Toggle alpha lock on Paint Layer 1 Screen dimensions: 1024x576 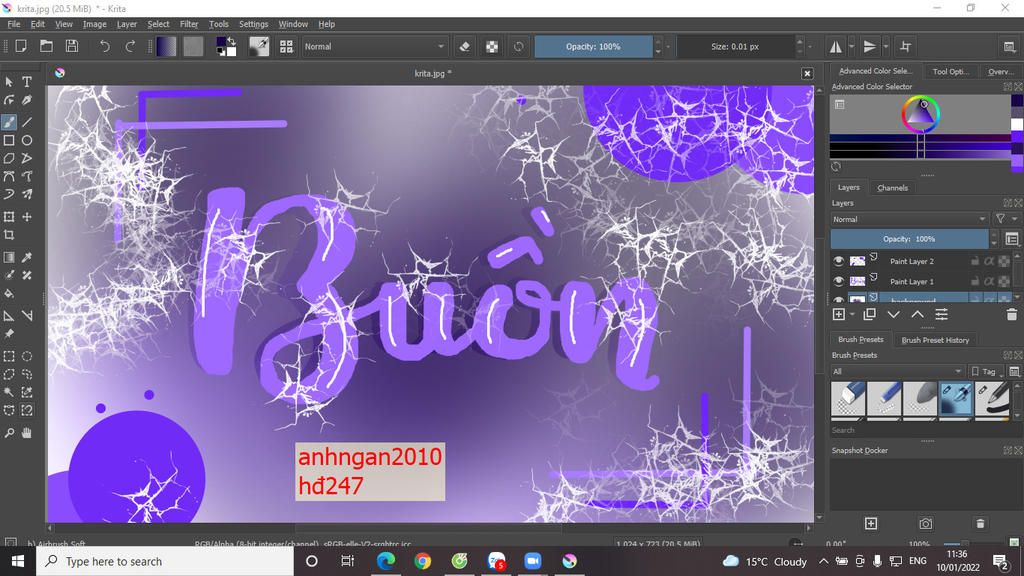pos(1004,281)
